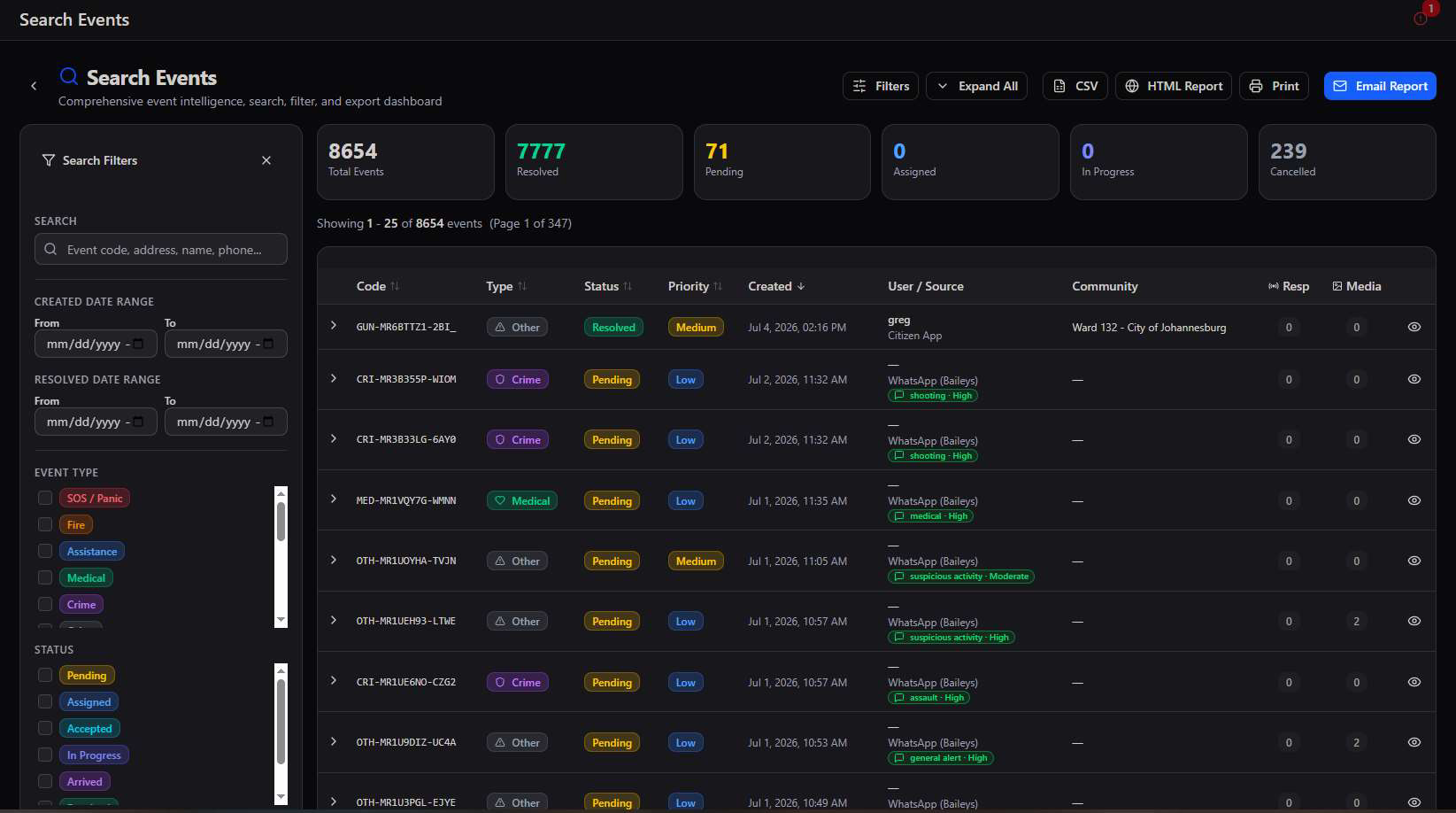
Task: Click the shooting · High message tag on CRI-MR3B355P-WIOM
Action: [x=933, y=396]
